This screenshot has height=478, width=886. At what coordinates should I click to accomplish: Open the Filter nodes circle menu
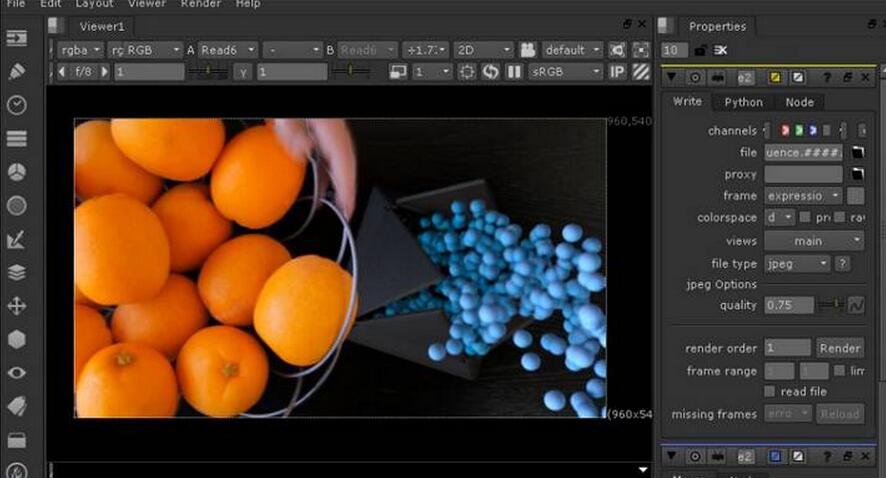(x=17, y=206)
